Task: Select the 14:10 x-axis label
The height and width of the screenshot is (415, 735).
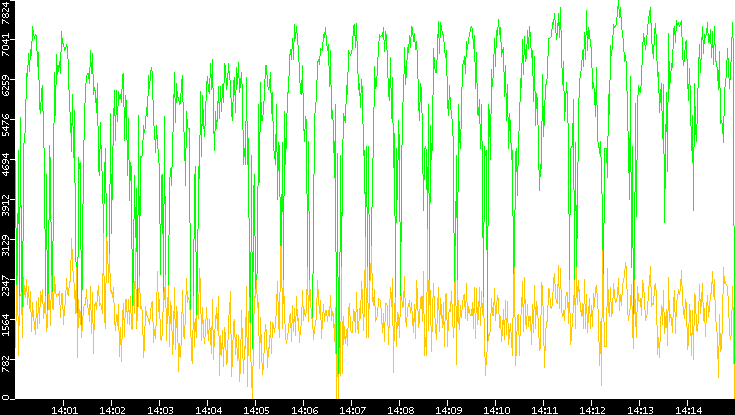Action: [x=496, y=410]
